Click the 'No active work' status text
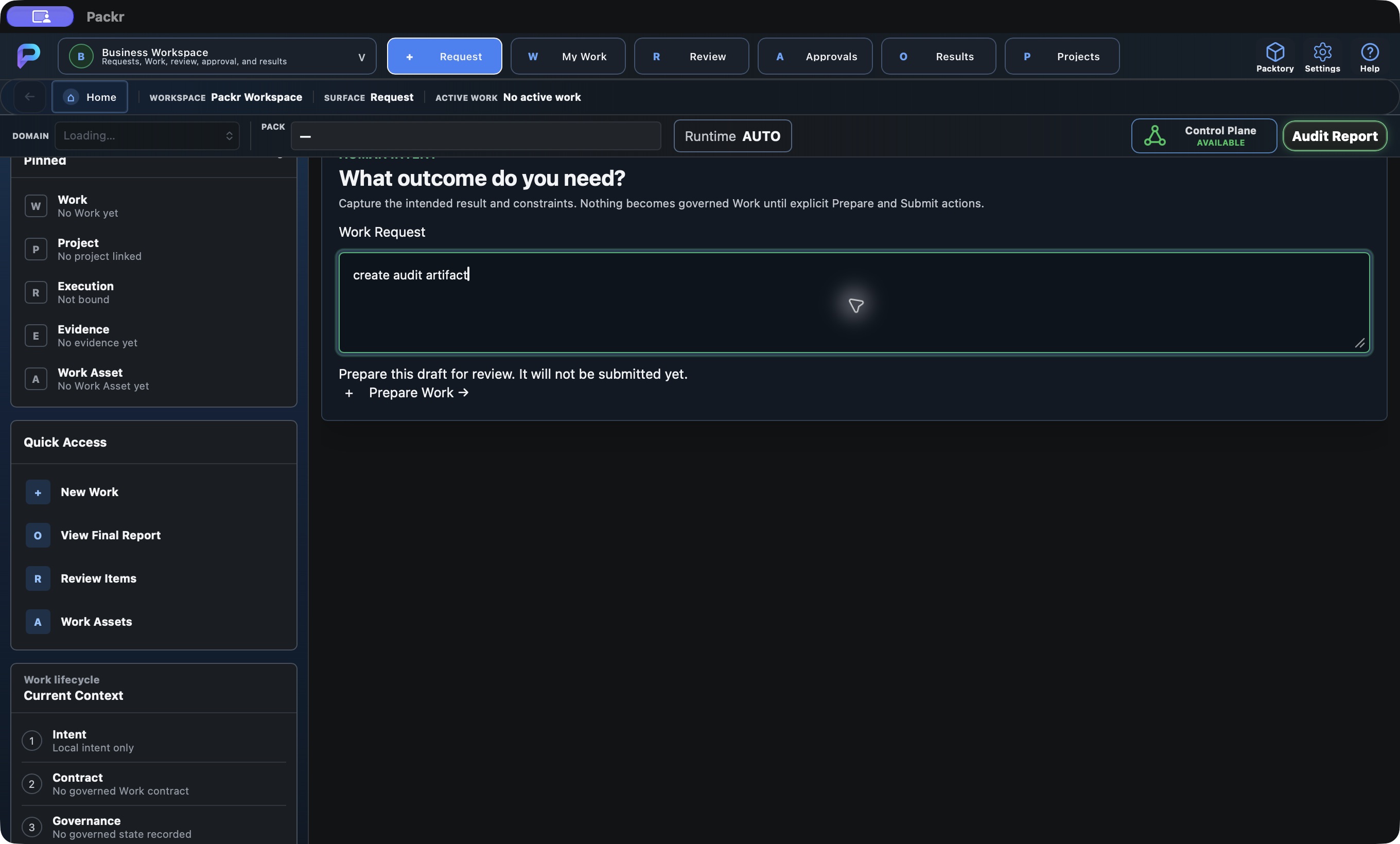This screenshot has height=844, width=1400. pos(542,97)
